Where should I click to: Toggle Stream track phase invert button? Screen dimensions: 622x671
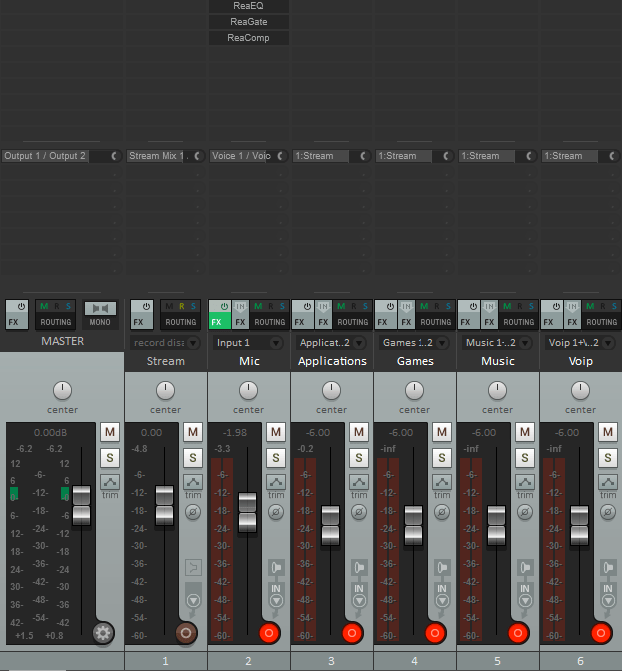[193, 512]
